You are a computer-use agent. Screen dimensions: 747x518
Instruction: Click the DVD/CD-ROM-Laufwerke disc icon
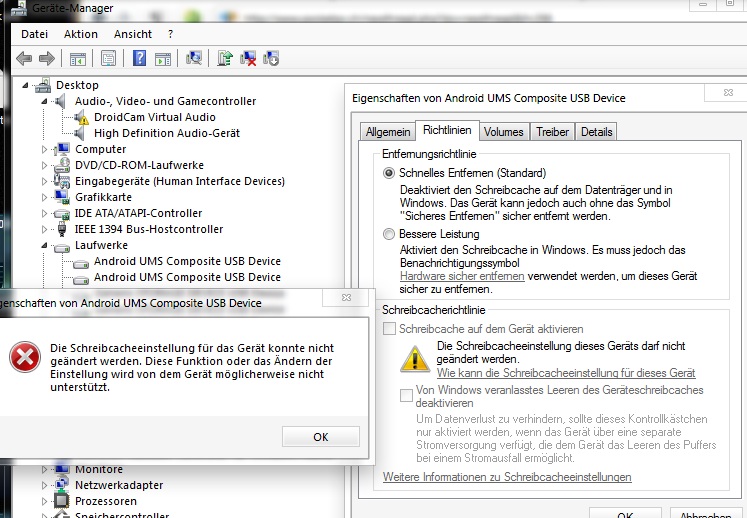pos(62,165)
